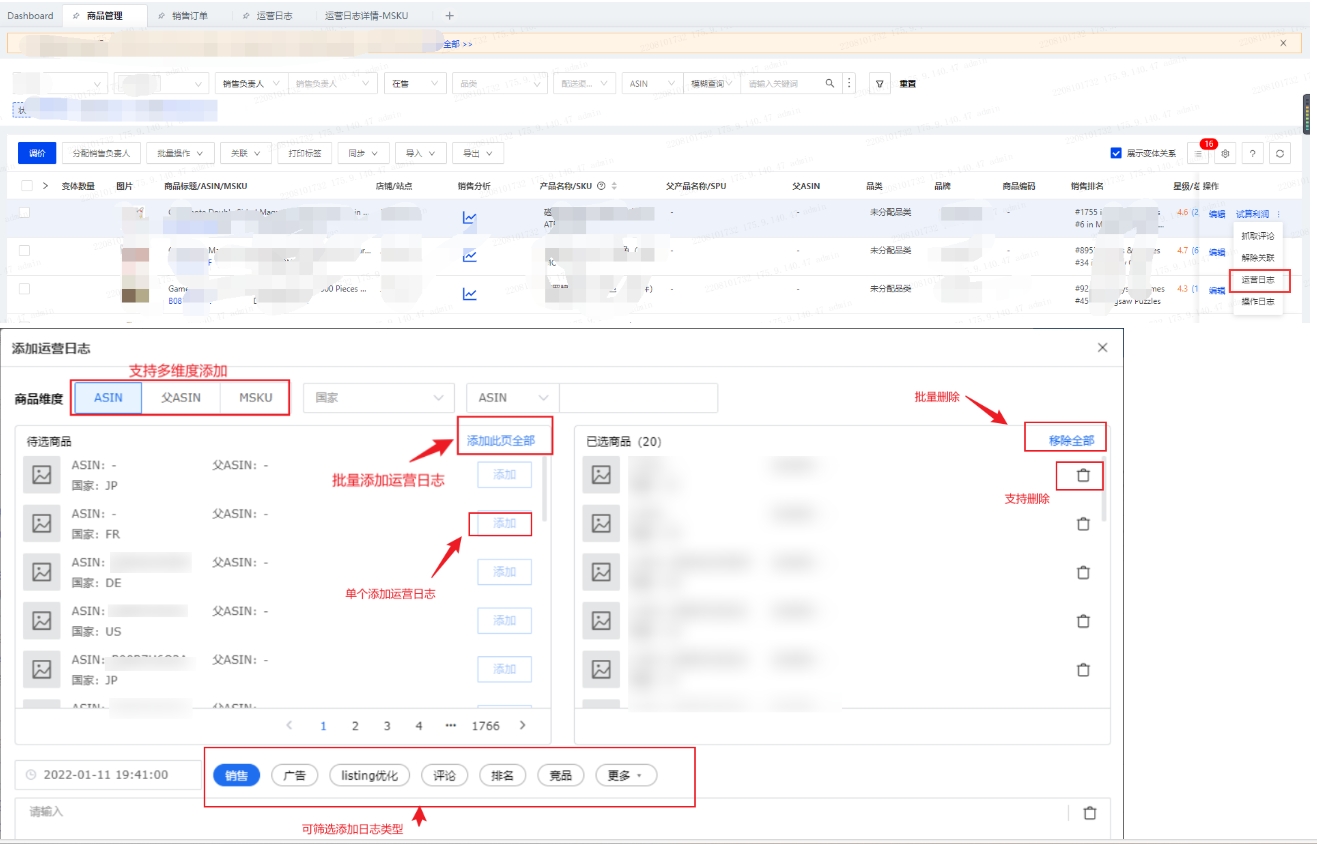Click the 重置 reset button
The width and height of the screenshot is (1317, 844).
point(907,84)
